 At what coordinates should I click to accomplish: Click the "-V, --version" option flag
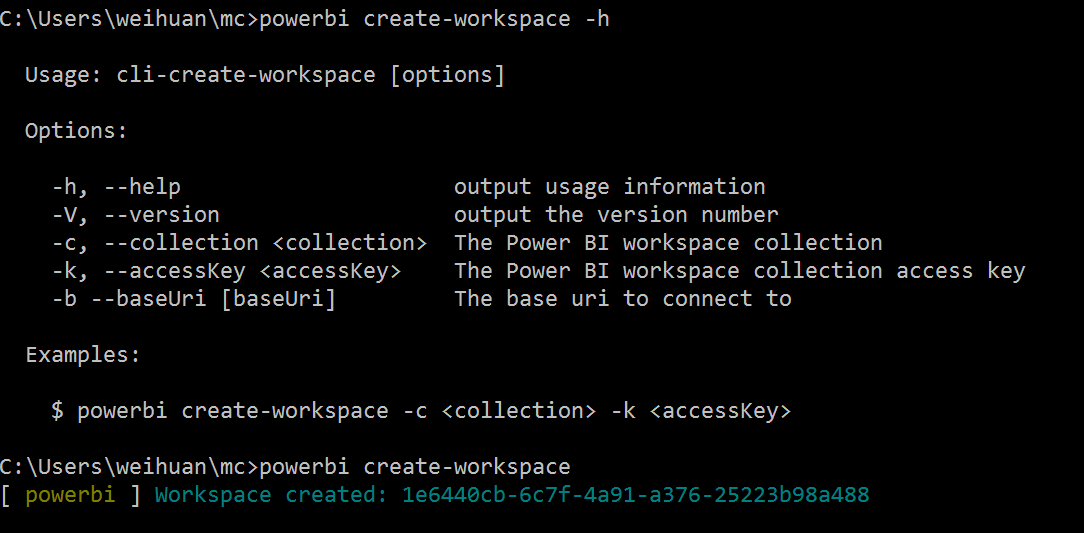[135, 215]
